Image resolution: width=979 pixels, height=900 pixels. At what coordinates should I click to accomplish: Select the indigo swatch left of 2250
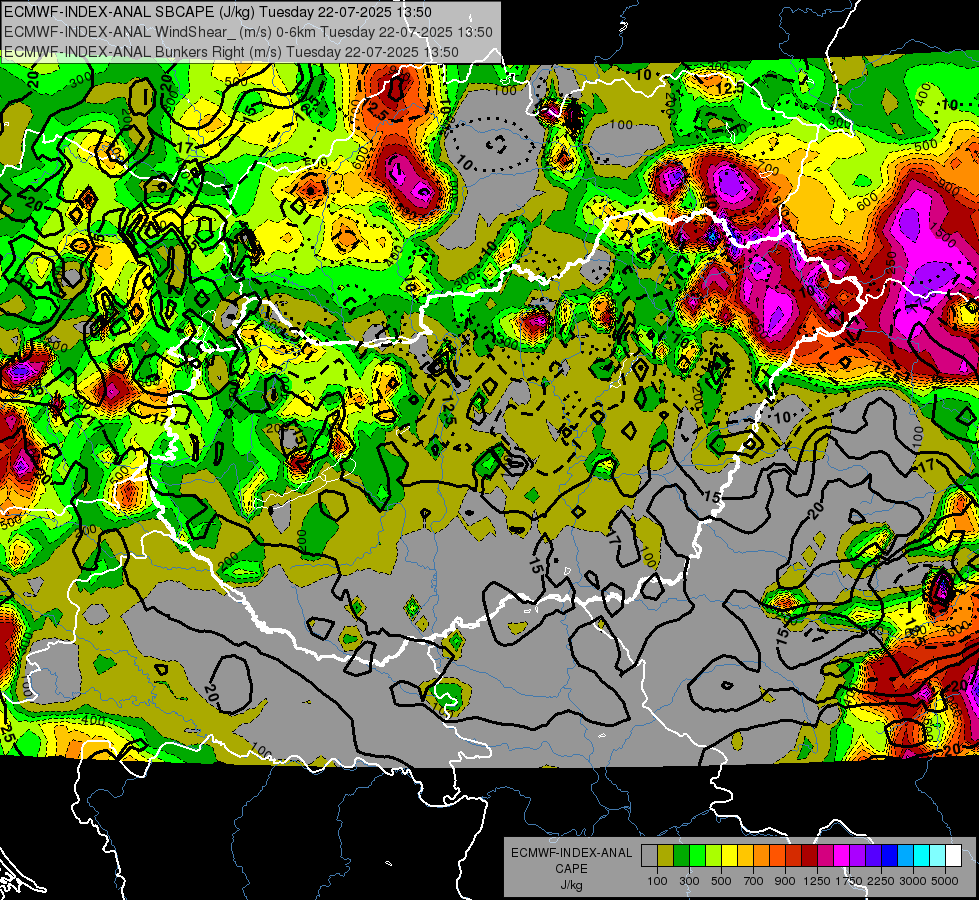point(873,856)
